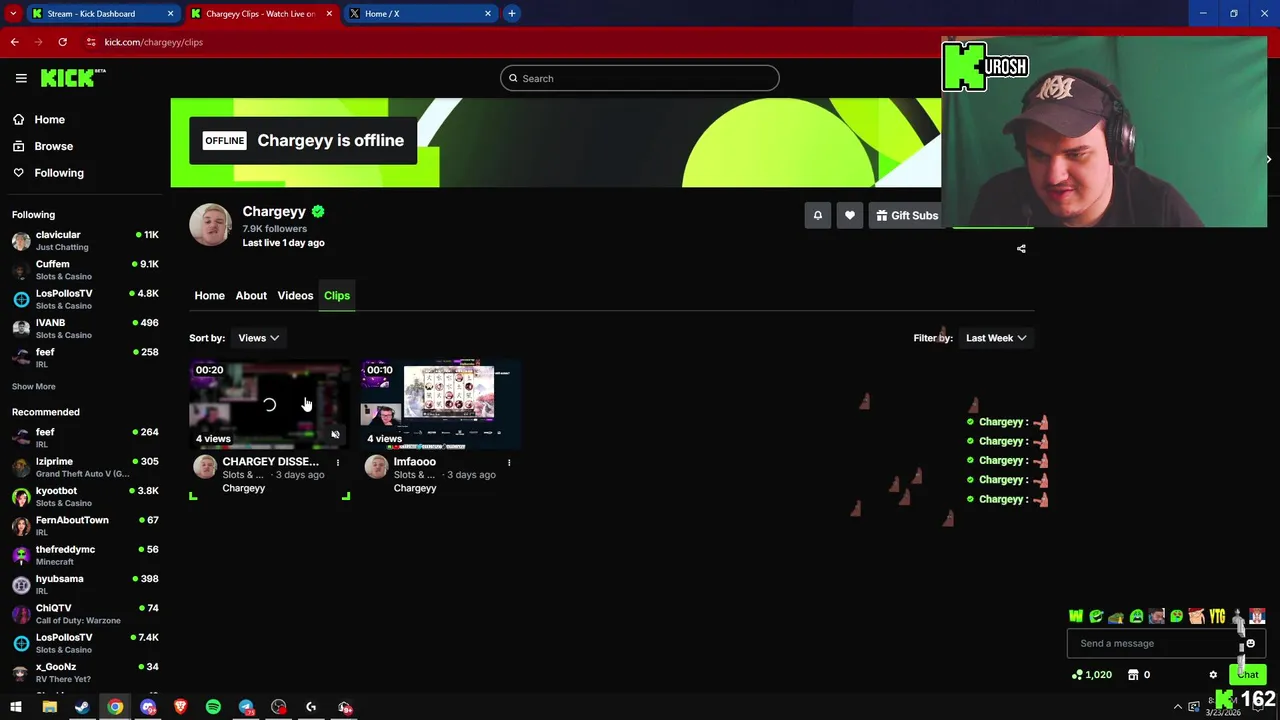The height and width of the screenshot is (720, 1280).
Task: Select the Clips tab
Action: pyautogui.click(x=337, y=296)
